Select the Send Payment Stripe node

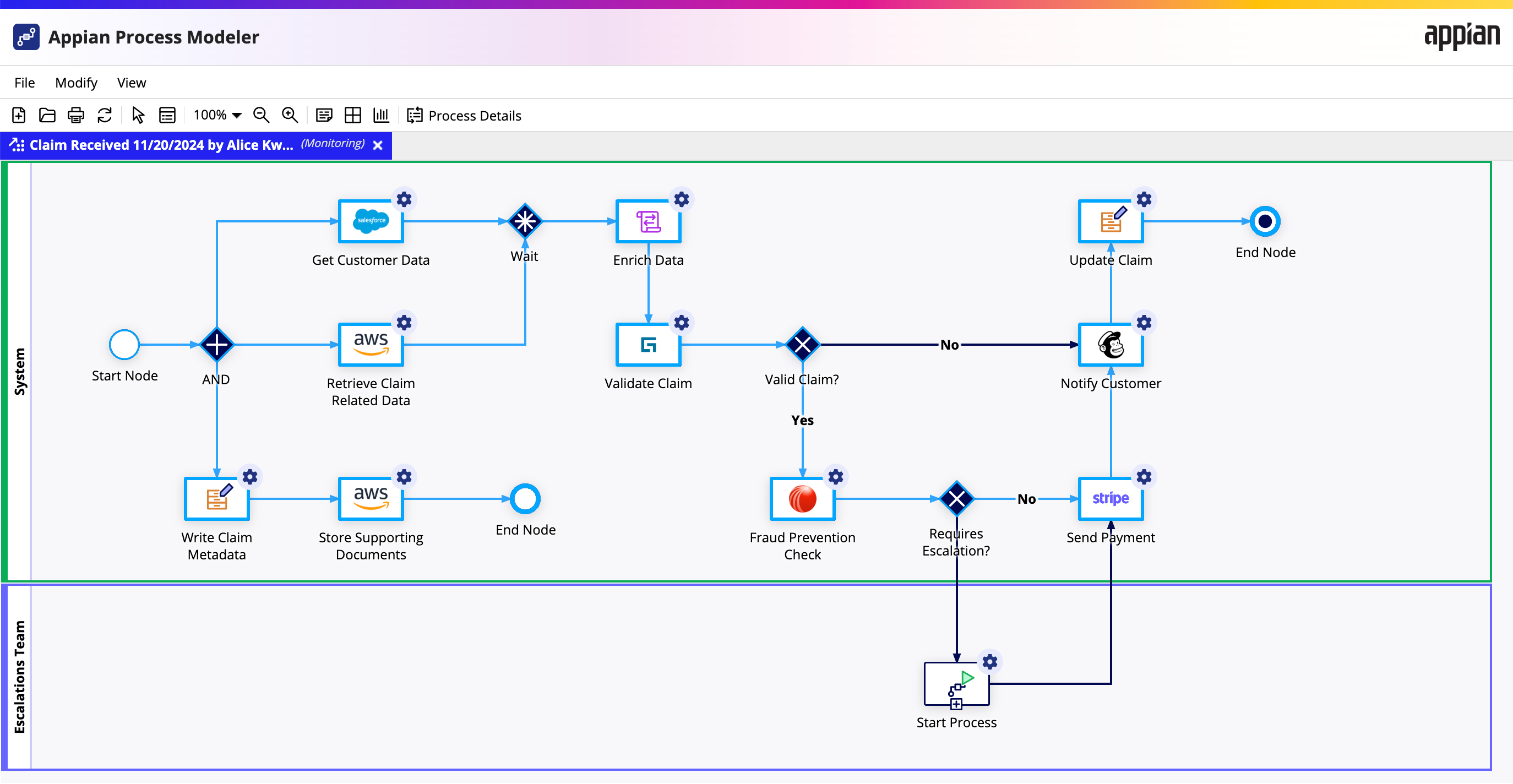pyautogui.click(x=1111, y=499)
